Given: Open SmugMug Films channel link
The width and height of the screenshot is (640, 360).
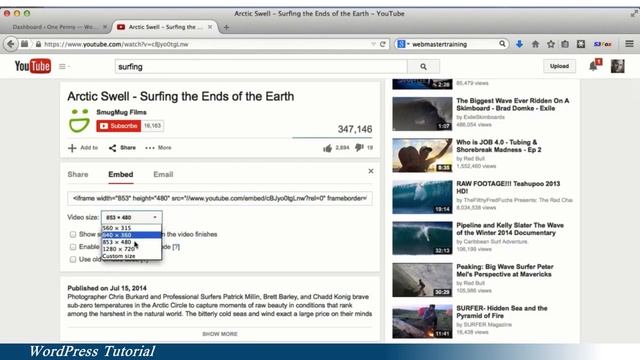Looking at the screenshot, I should [121, 112].
